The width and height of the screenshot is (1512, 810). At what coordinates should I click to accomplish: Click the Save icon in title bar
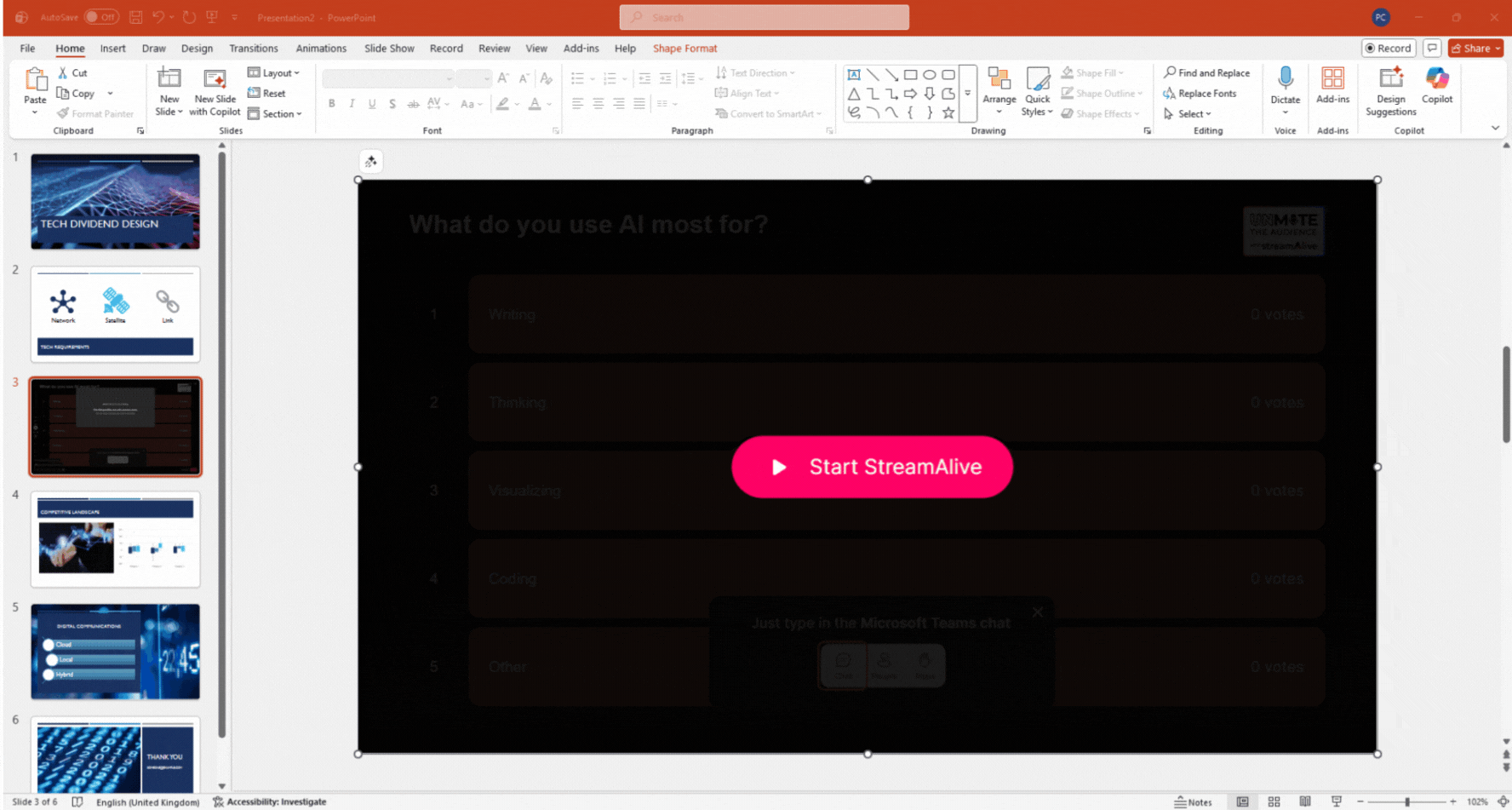pyautogui.click(x=135, y=17)
